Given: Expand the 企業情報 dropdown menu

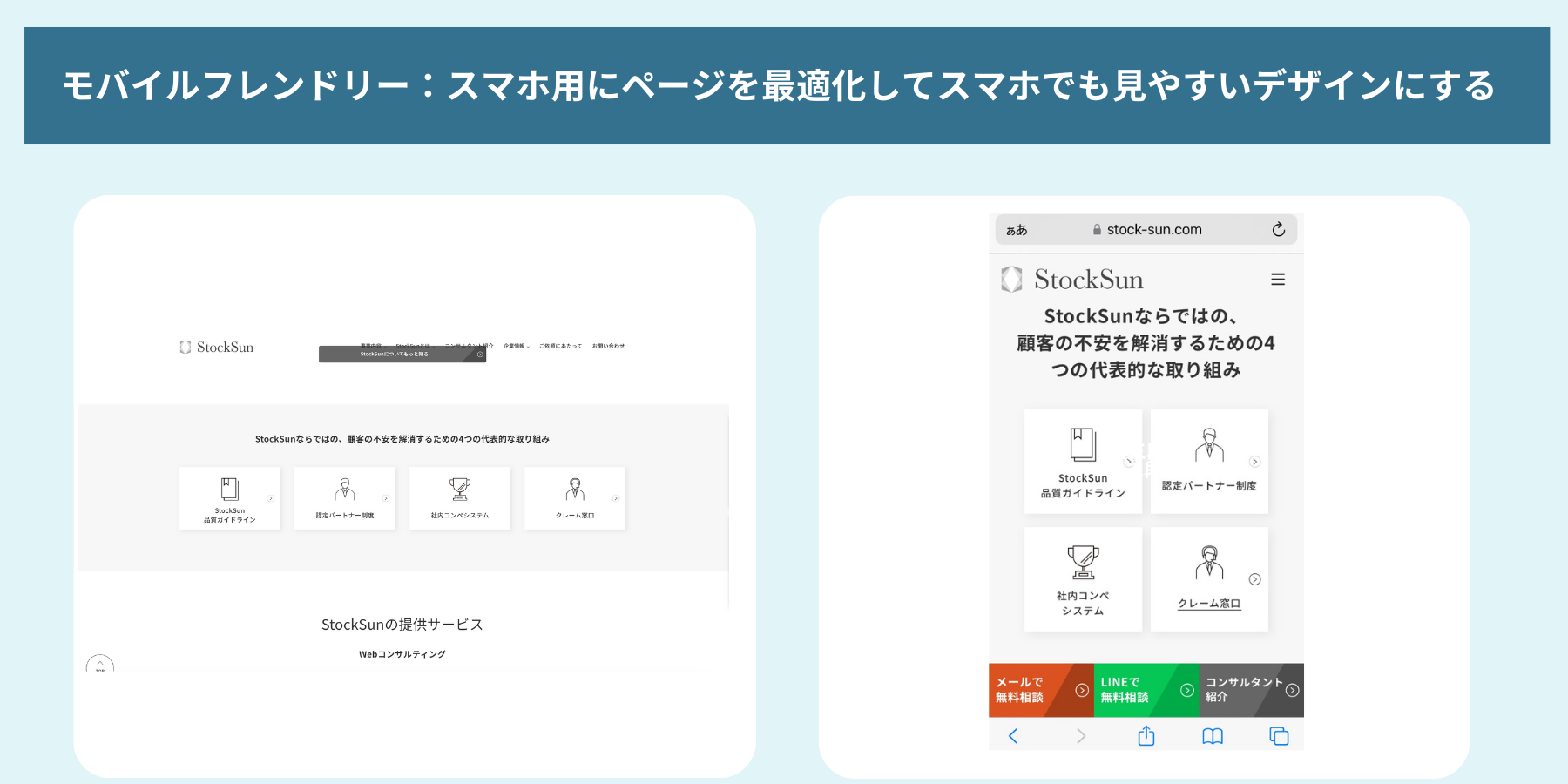Looking at the screenshot, I should point(516,345).
